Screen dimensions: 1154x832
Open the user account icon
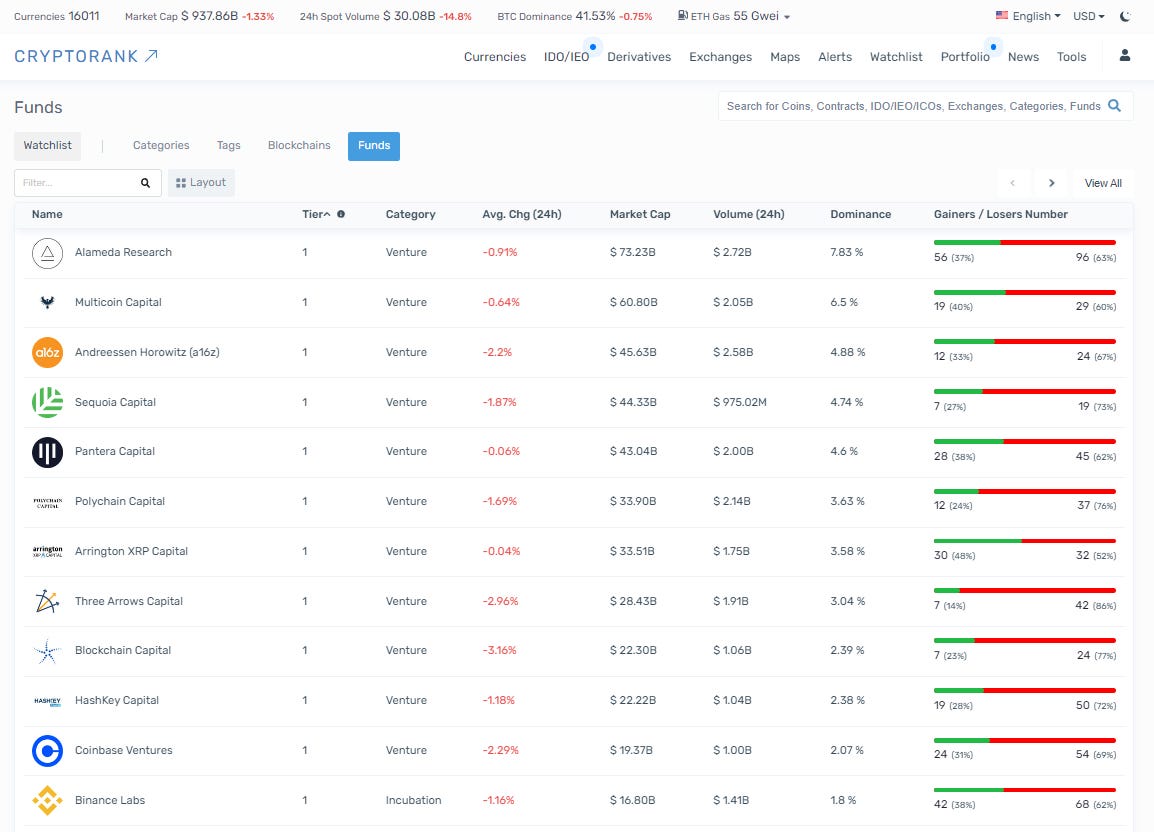tap(1125, 56)
